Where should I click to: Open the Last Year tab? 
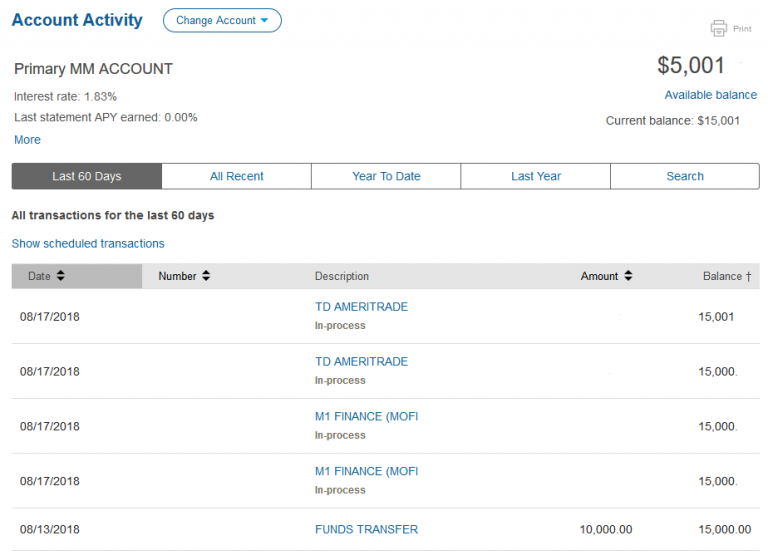tap(536, 176)
